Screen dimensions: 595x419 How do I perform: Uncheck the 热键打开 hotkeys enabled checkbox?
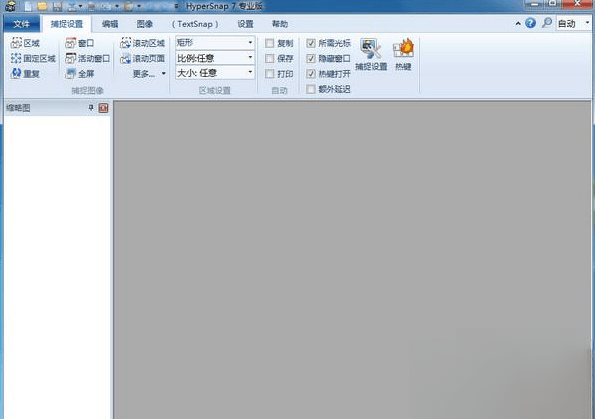pos(311,74)
